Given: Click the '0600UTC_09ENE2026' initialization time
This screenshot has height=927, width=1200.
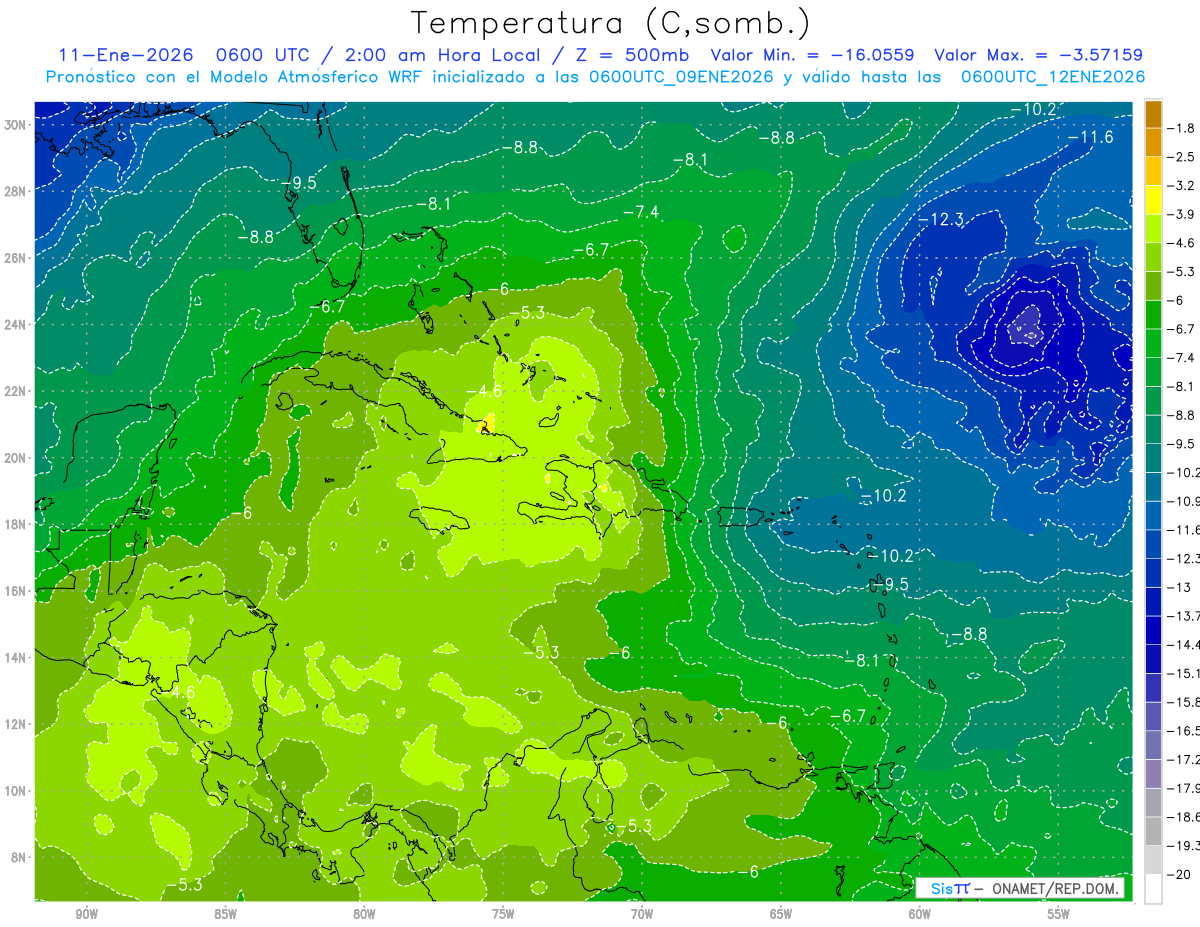Looking at the screenshot, I should click(x=682, y=77).
